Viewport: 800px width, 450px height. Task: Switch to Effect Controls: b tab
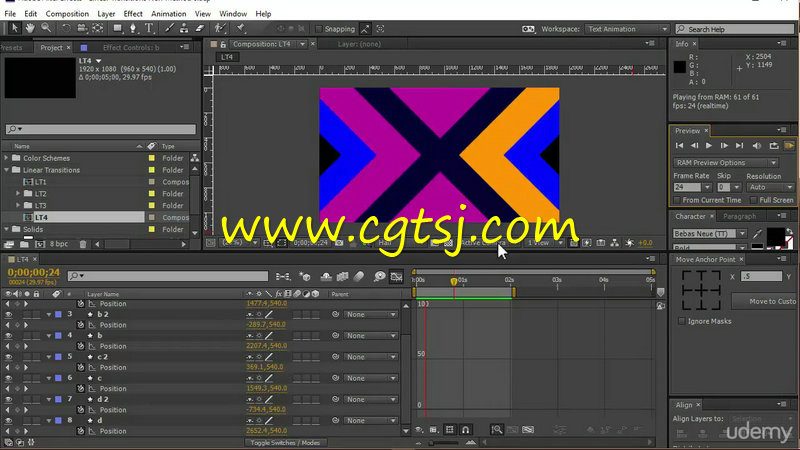click(131, 47)
